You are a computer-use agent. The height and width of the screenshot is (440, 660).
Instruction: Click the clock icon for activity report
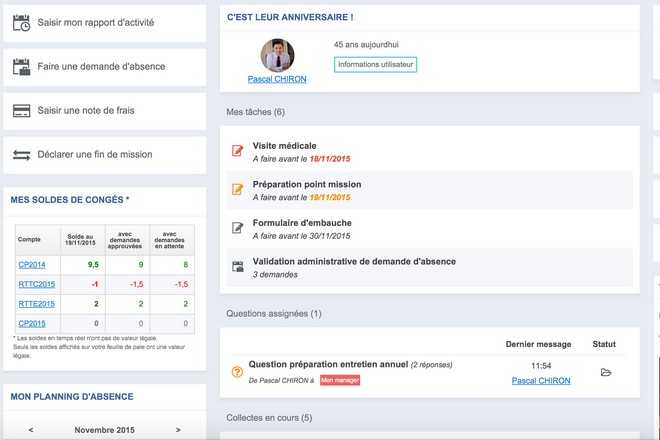coord(21,22)
